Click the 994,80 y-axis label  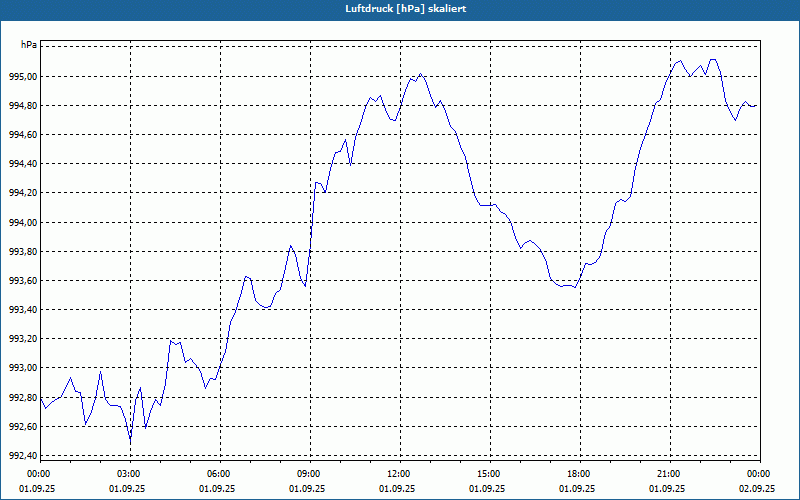pyautogui.click(x=23, y=106)
